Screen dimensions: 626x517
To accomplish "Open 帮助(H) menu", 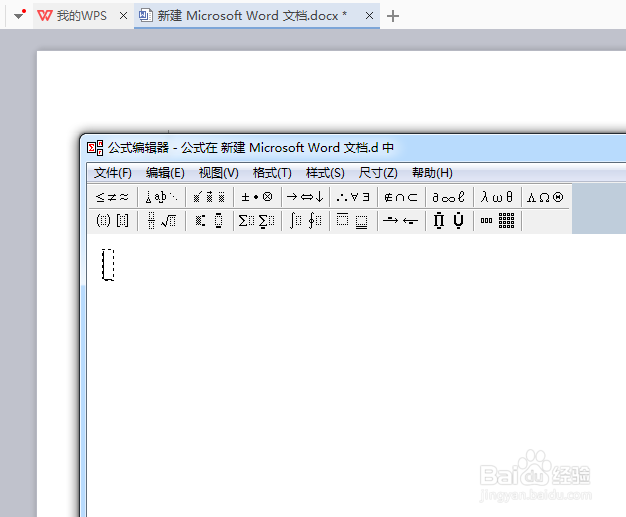I will (432, 173).
